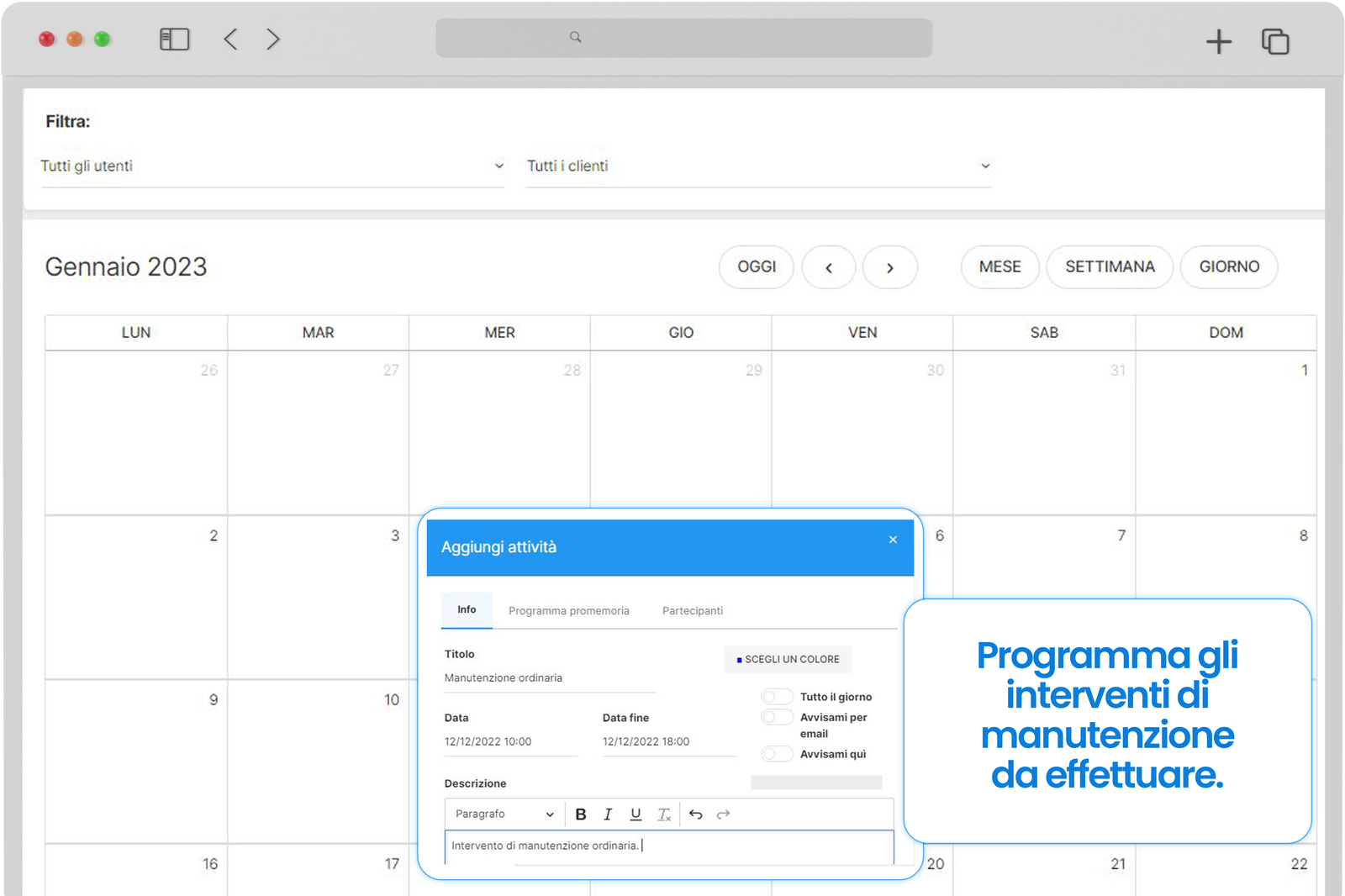Select calendar day 2

pyautogui.click(x=136, y=598)
